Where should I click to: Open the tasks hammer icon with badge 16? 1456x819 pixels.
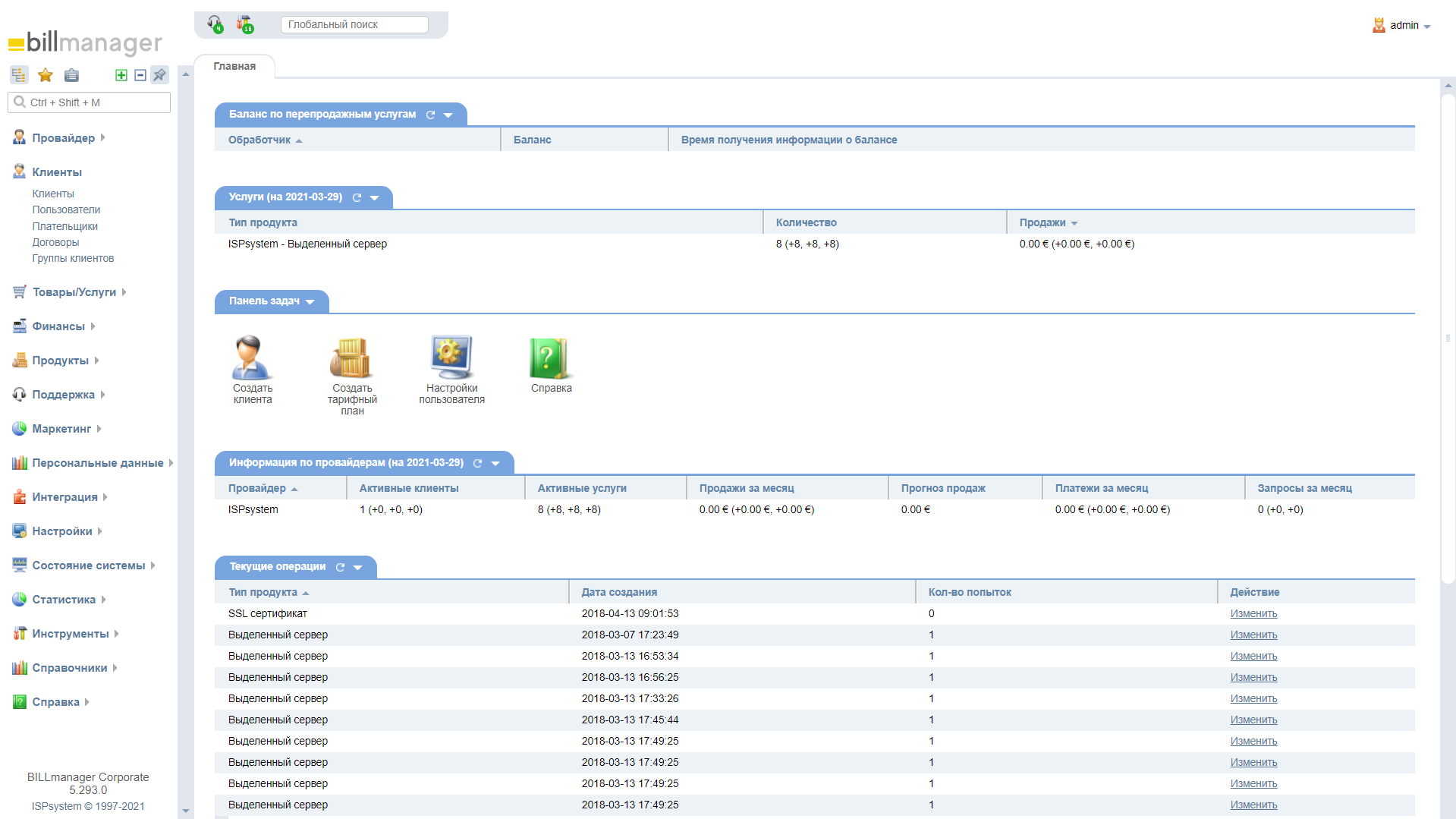coord(245,24)
